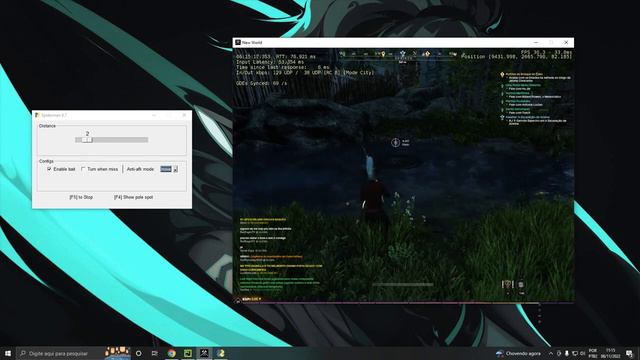
Task: Click the settlement marker in the compass center
Action: tap(402, 53)
